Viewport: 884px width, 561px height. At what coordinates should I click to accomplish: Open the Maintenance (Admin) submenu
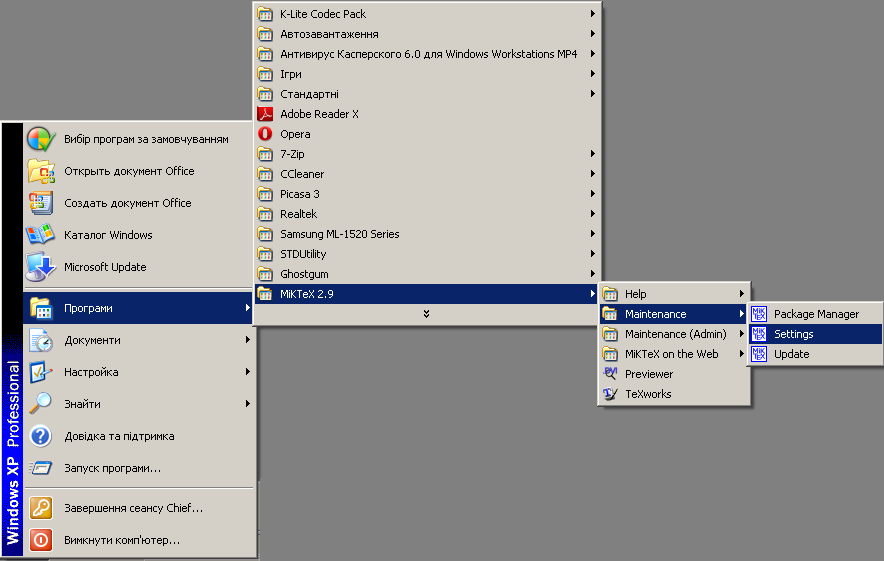click(675, 334)
